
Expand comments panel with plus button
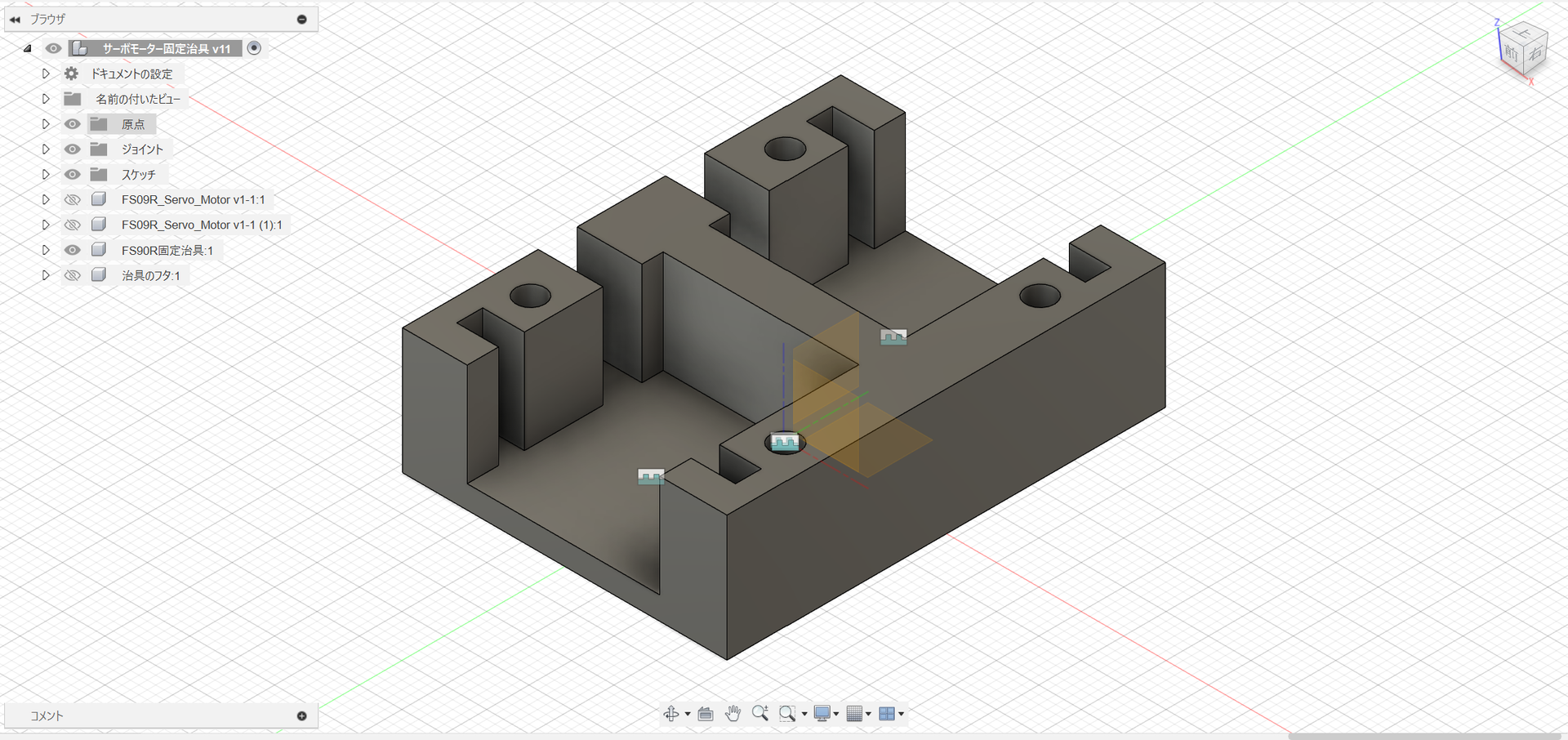tap(302, 715)
